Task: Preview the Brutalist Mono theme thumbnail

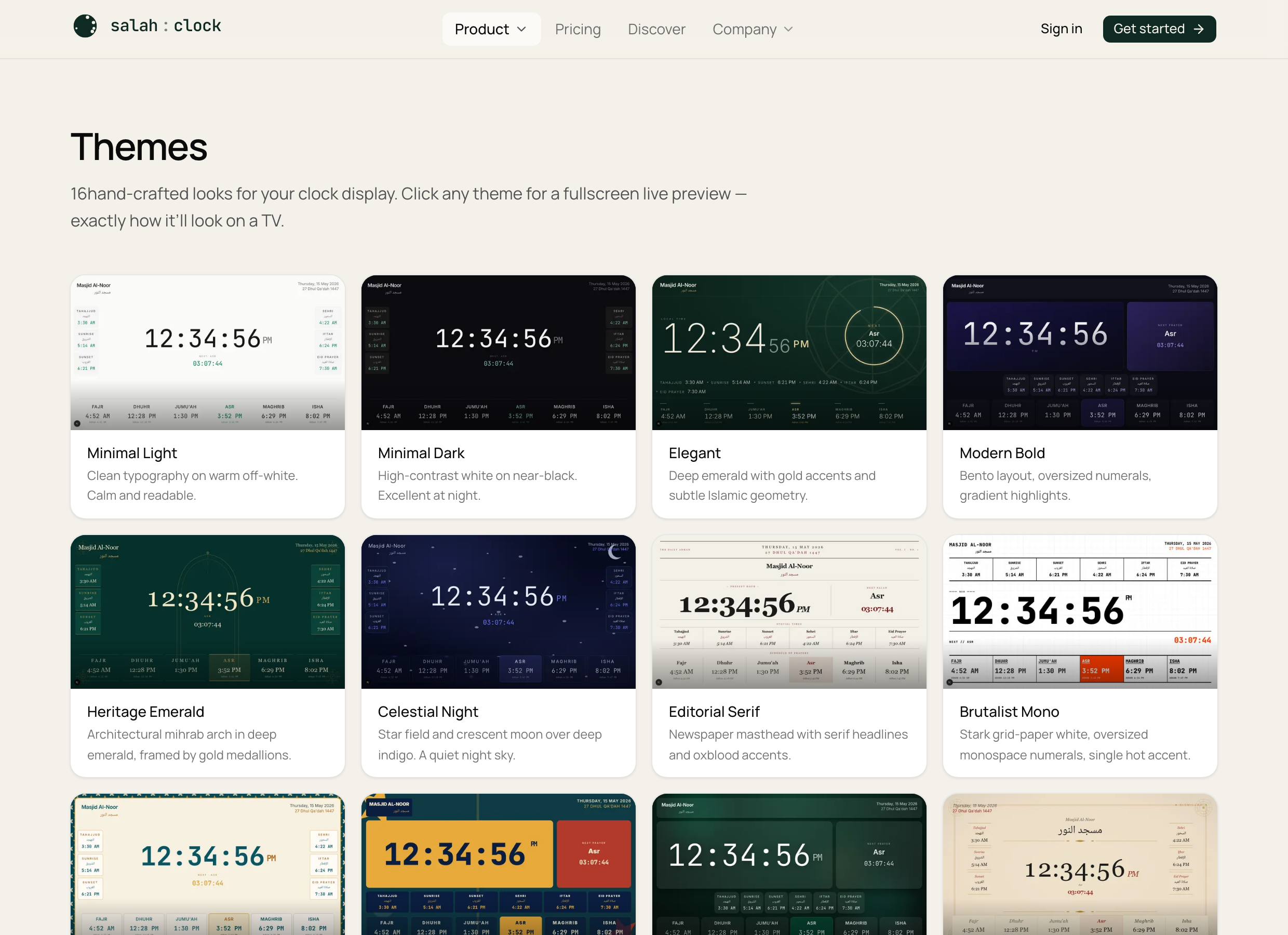Action: tap(1080, 612)
